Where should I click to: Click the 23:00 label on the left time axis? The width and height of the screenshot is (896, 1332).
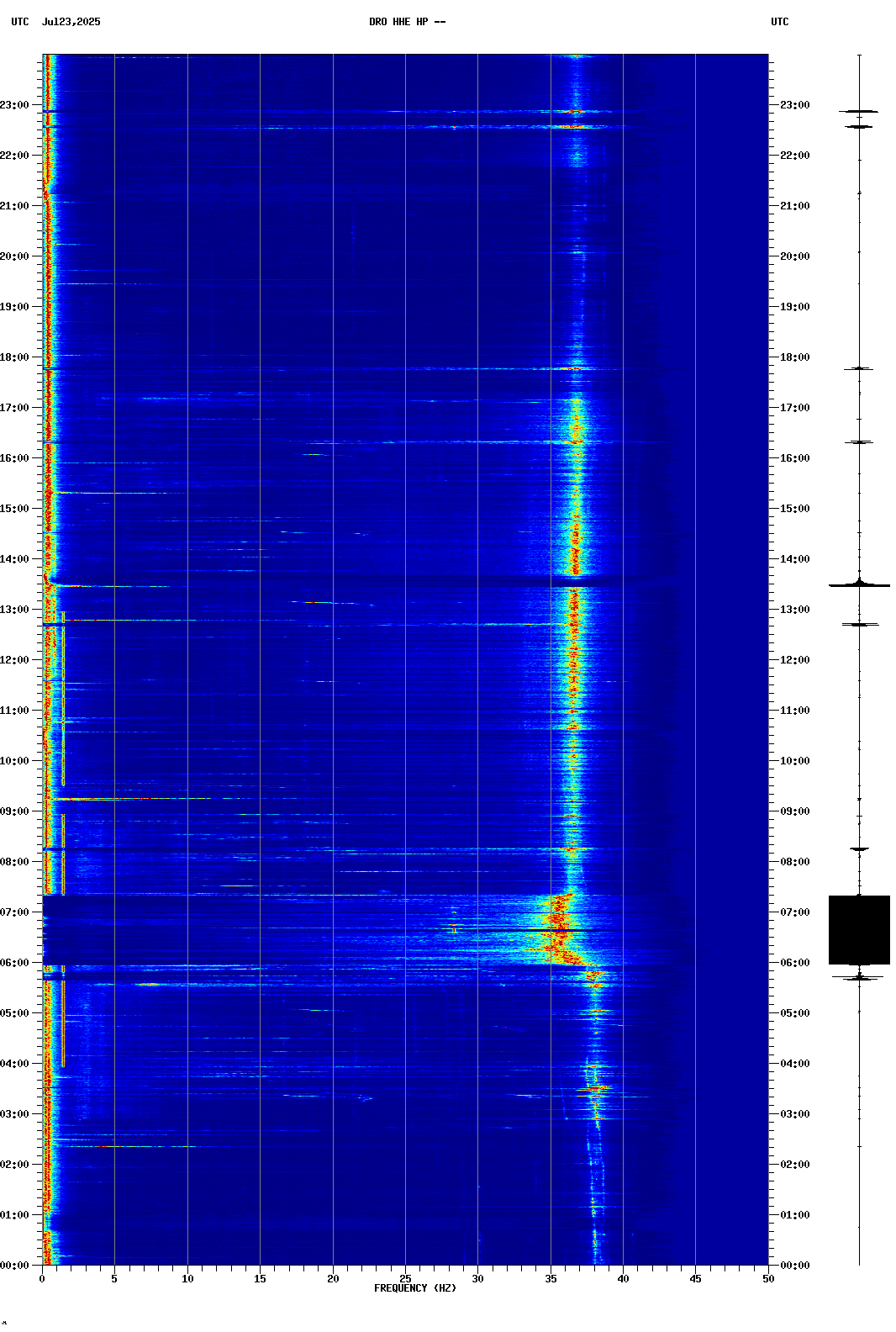tap(14, 105)
